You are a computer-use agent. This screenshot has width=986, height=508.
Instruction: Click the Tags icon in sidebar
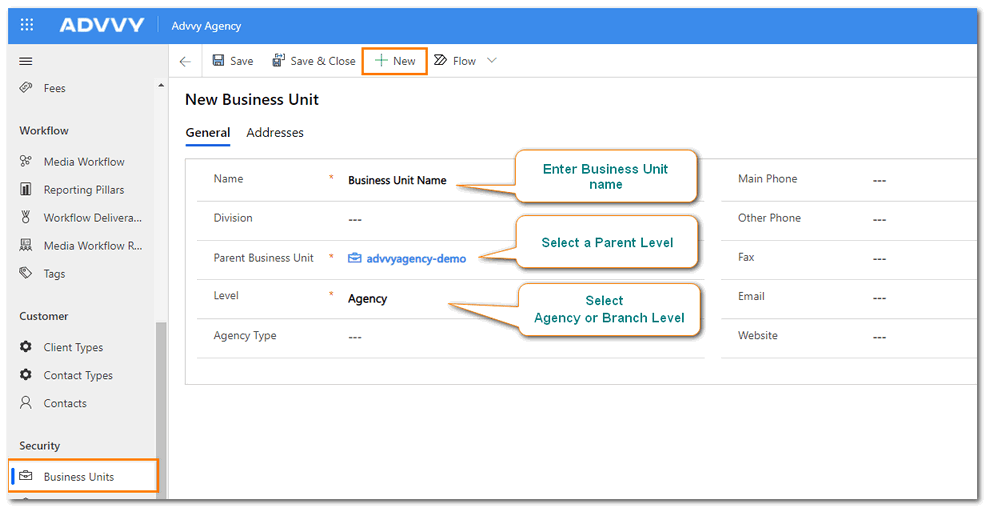26,274
